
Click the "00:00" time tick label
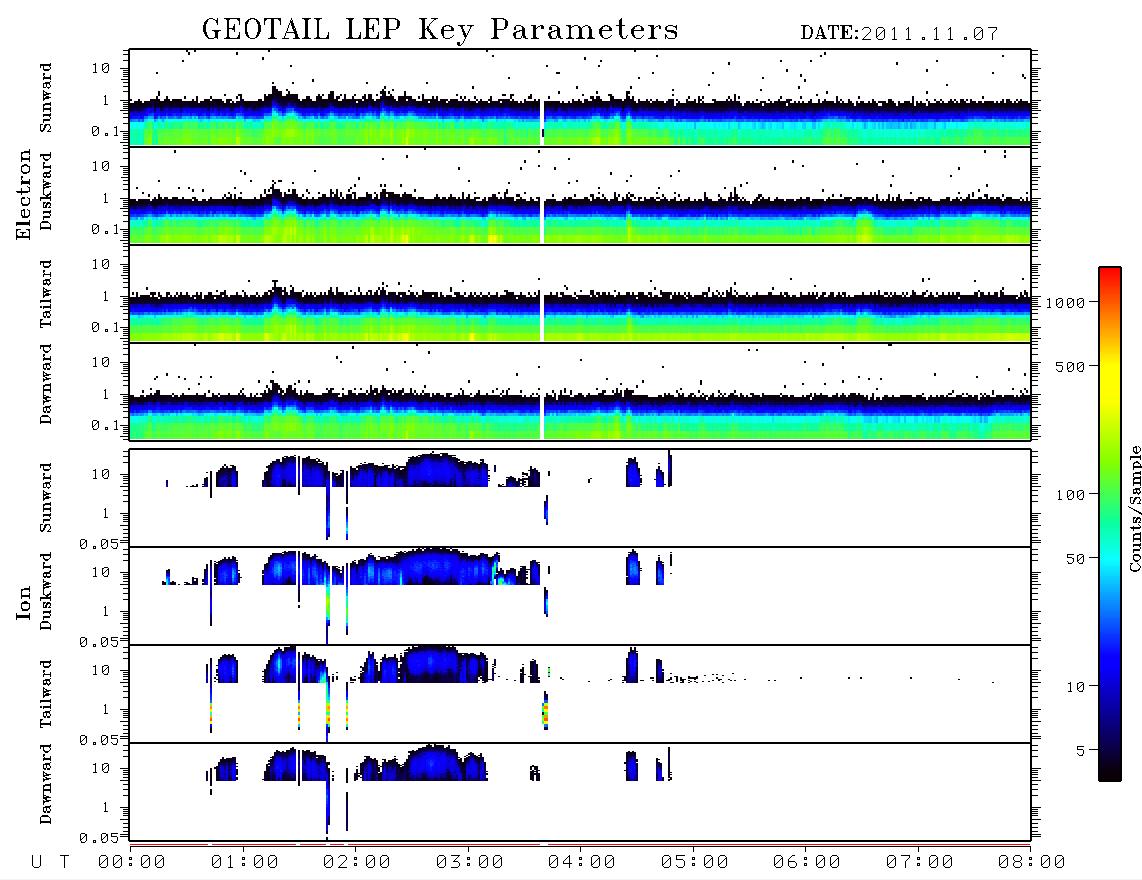(132, 862)
